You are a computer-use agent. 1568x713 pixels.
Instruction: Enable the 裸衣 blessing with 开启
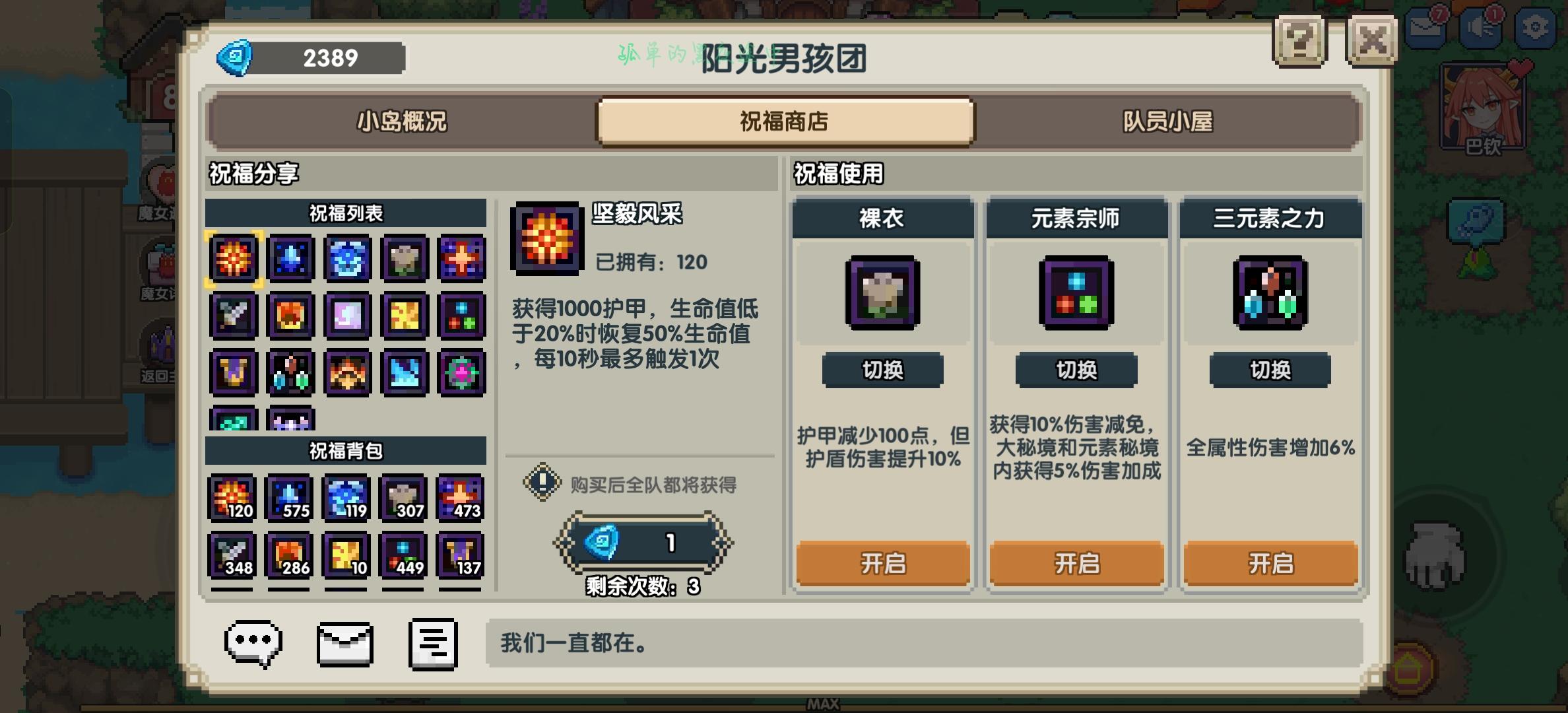pos(883,563)
